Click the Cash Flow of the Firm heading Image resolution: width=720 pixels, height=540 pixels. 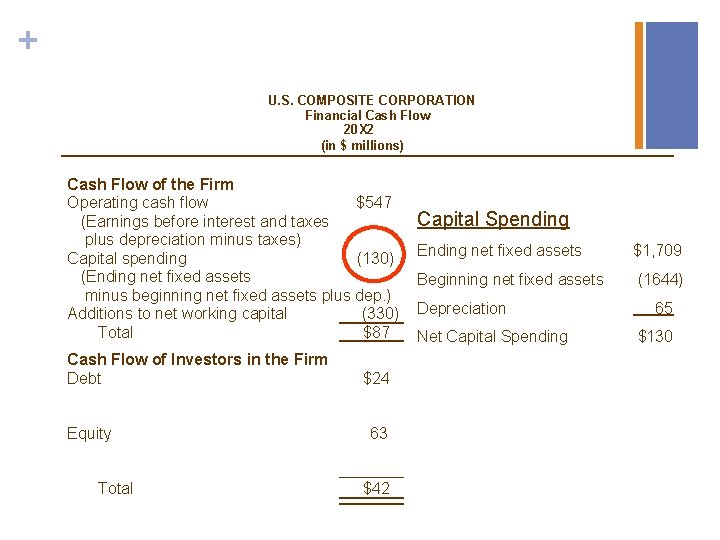(x=150, y=184)
